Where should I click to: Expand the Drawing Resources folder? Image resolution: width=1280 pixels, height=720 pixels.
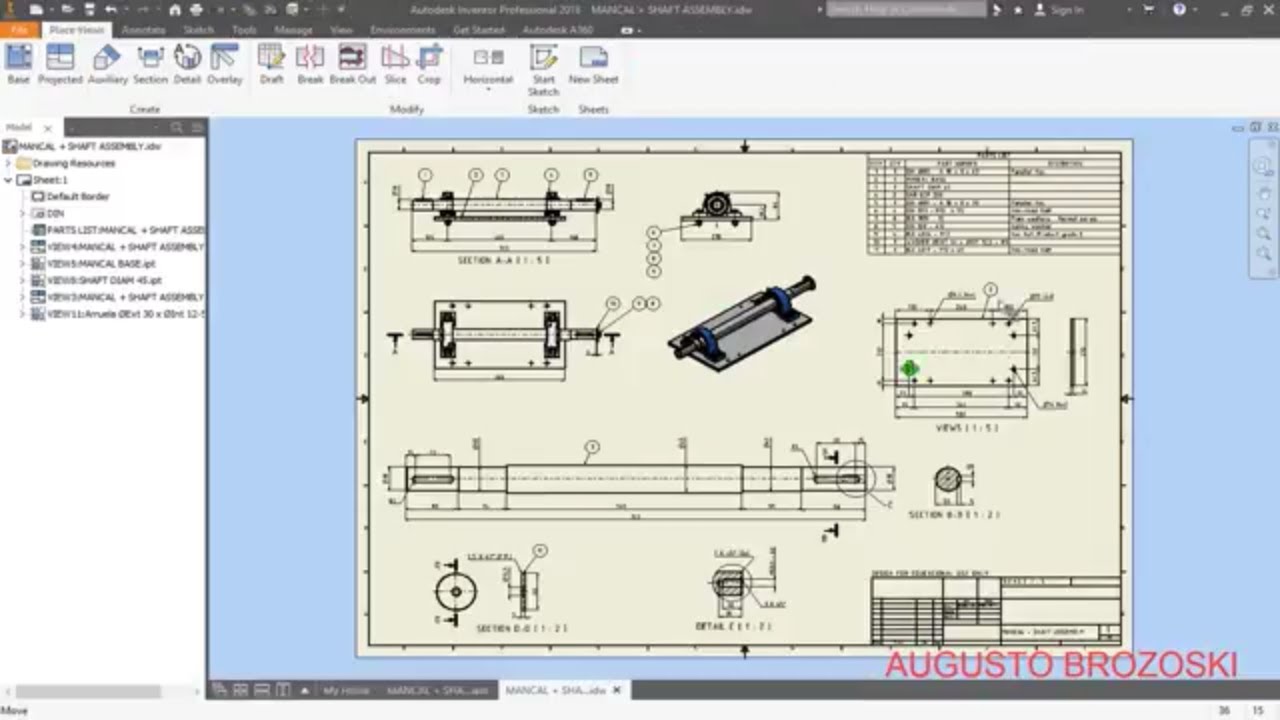click(x=9, y=163)
